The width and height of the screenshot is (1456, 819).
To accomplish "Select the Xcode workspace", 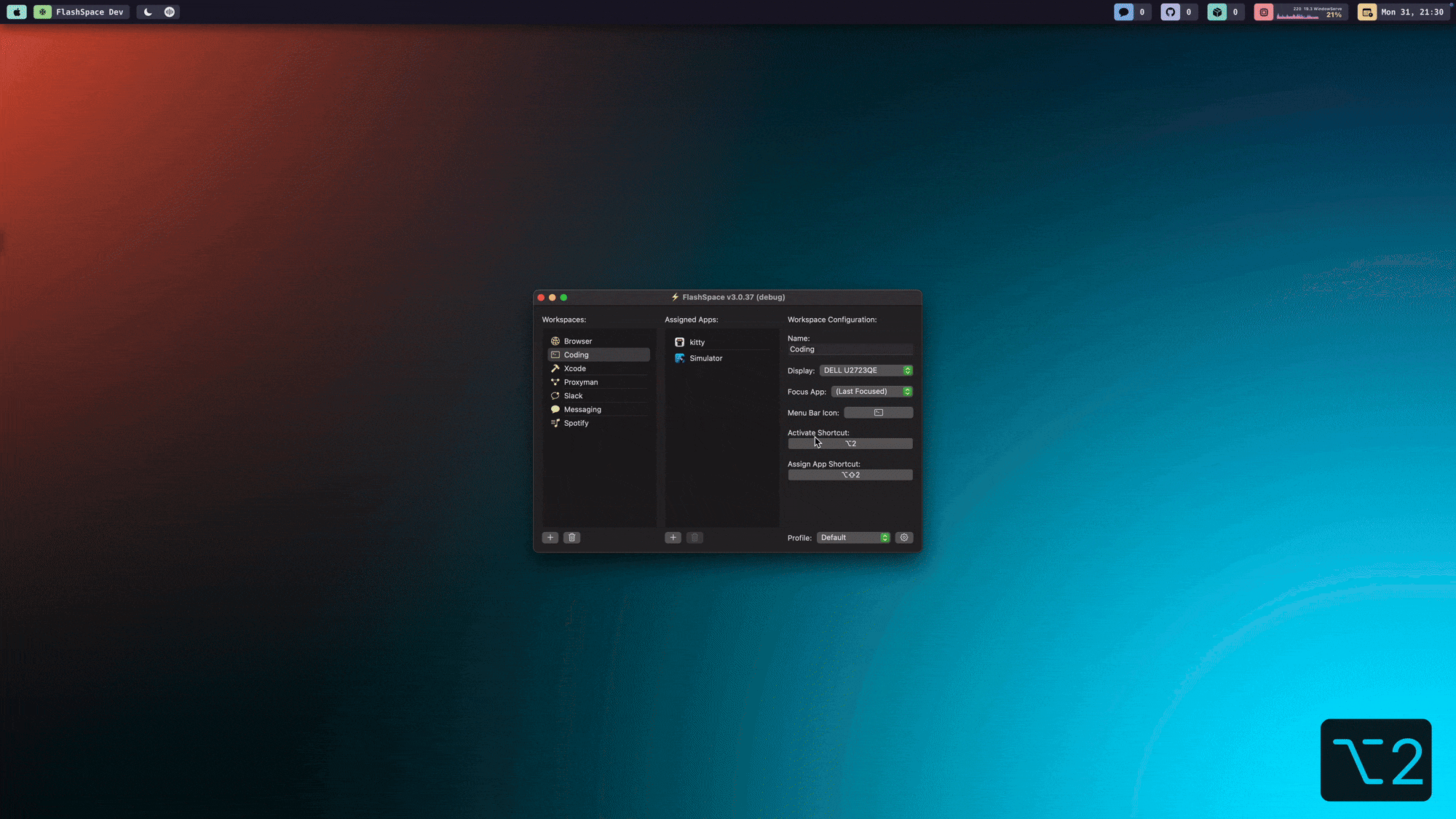I will tap(574, 368).
